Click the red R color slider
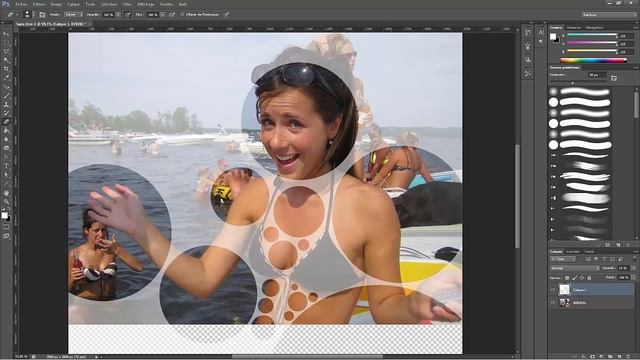This screenshot has width=640, height=360. (x=592, y=36)
